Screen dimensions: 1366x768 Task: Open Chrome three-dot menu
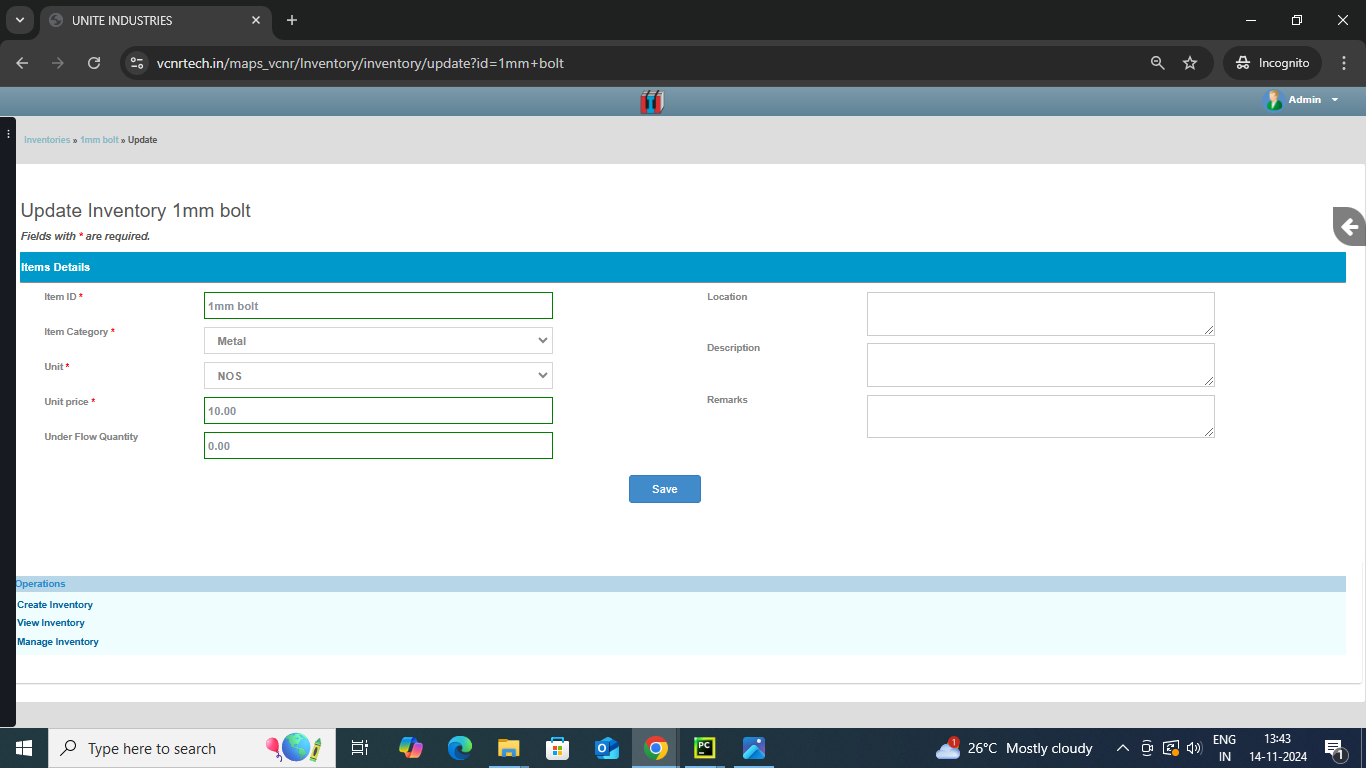[x=1343, y=63]
